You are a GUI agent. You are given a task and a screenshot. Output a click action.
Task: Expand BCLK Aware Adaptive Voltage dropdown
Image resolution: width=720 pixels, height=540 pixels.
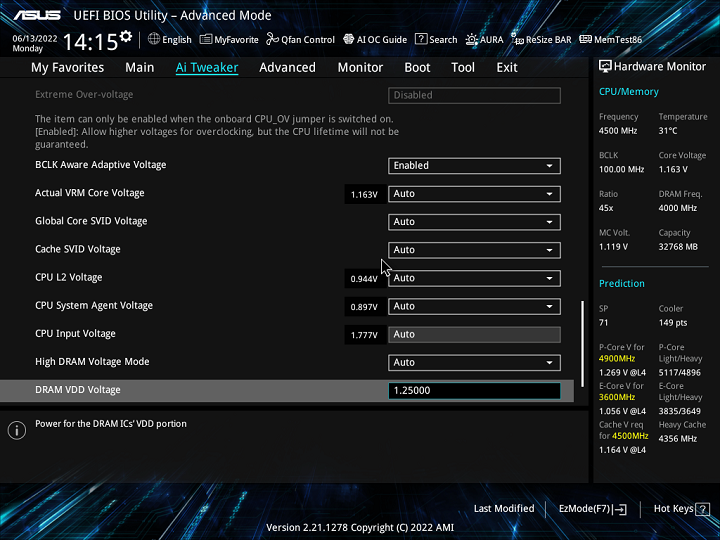click(473, 166)
